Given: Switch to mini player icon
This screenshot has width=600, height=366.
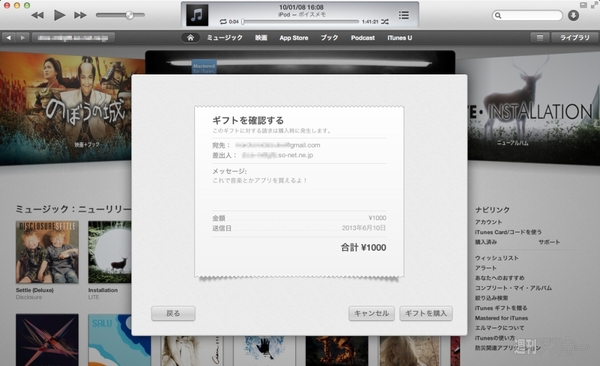Looking at the screenshot, I should pos(583,5).
